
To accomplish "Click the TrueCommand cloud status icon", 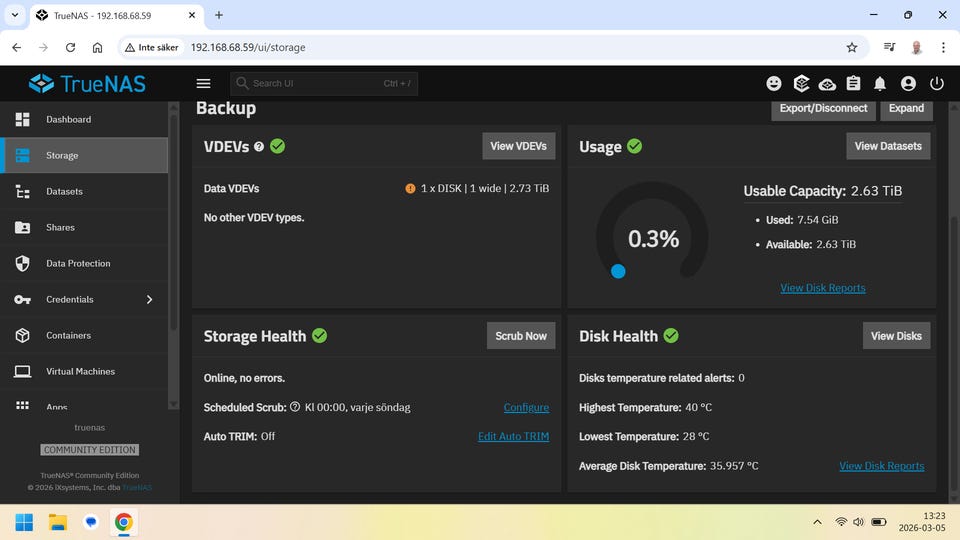I will pos(827,84).
